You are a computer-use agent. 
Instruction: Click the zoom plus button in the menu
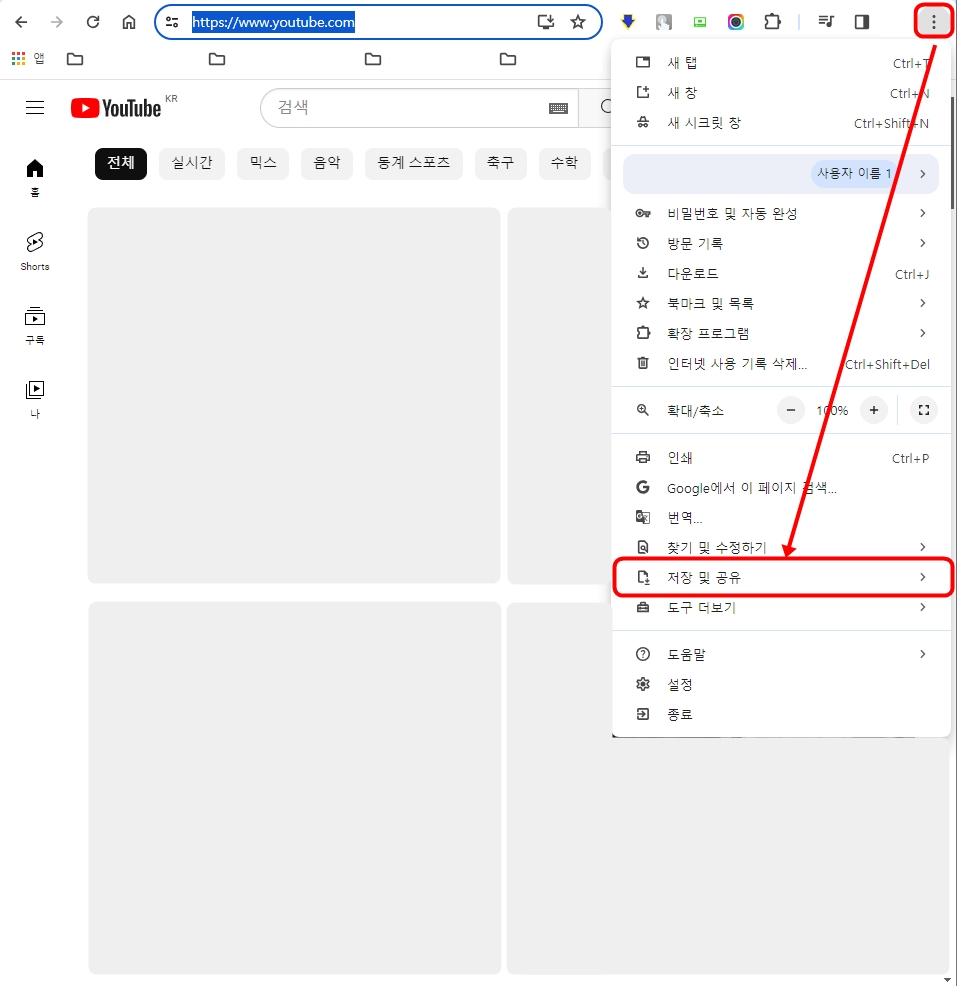point(873,410)
